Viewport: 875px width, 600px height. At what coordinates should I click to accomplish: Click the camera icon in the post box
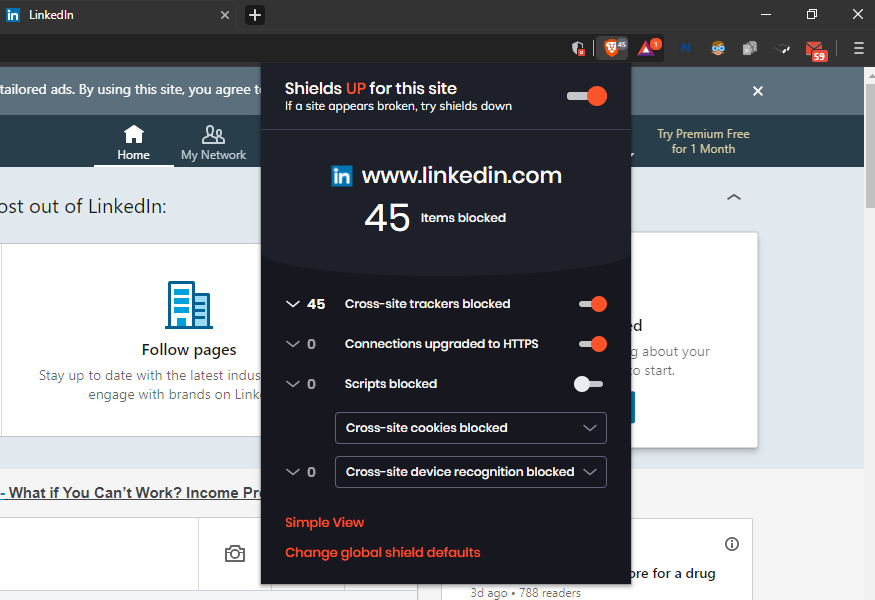tap(235, 553)
